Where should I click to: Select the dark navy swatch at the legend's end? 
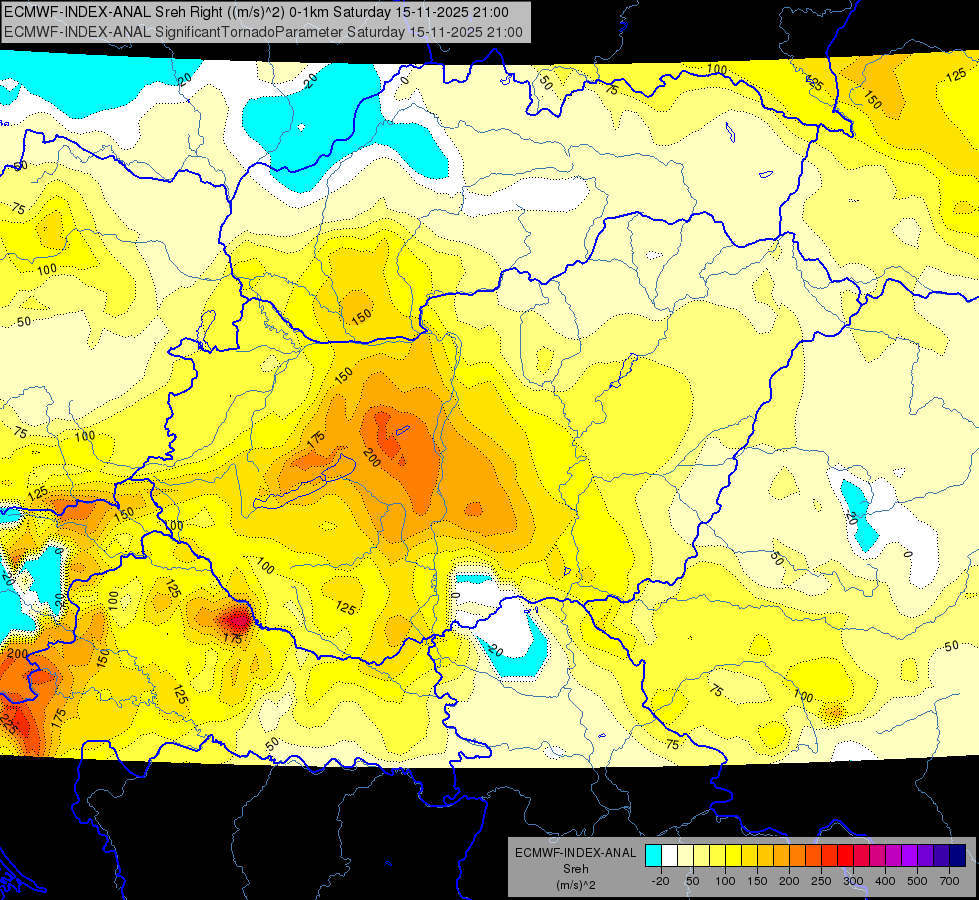[x=957, y=856]
